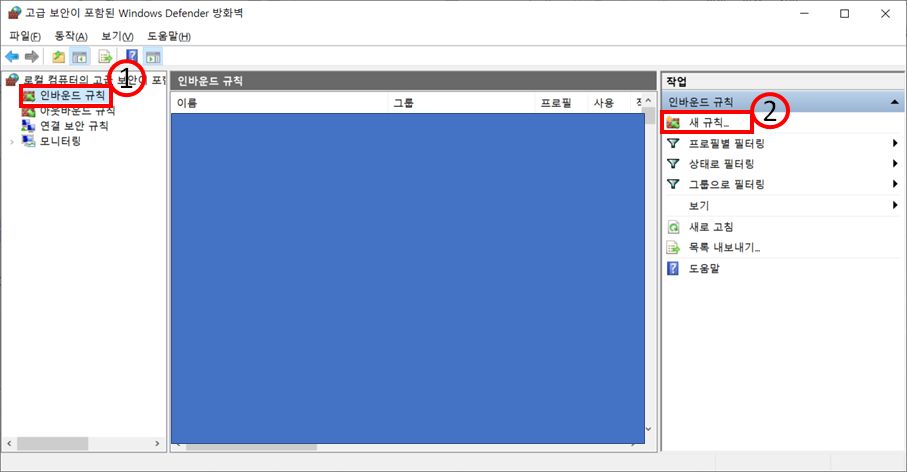Select 모니터링 in the tree
The height and width of the screenshot is (472, 907).
pos(60,141)
